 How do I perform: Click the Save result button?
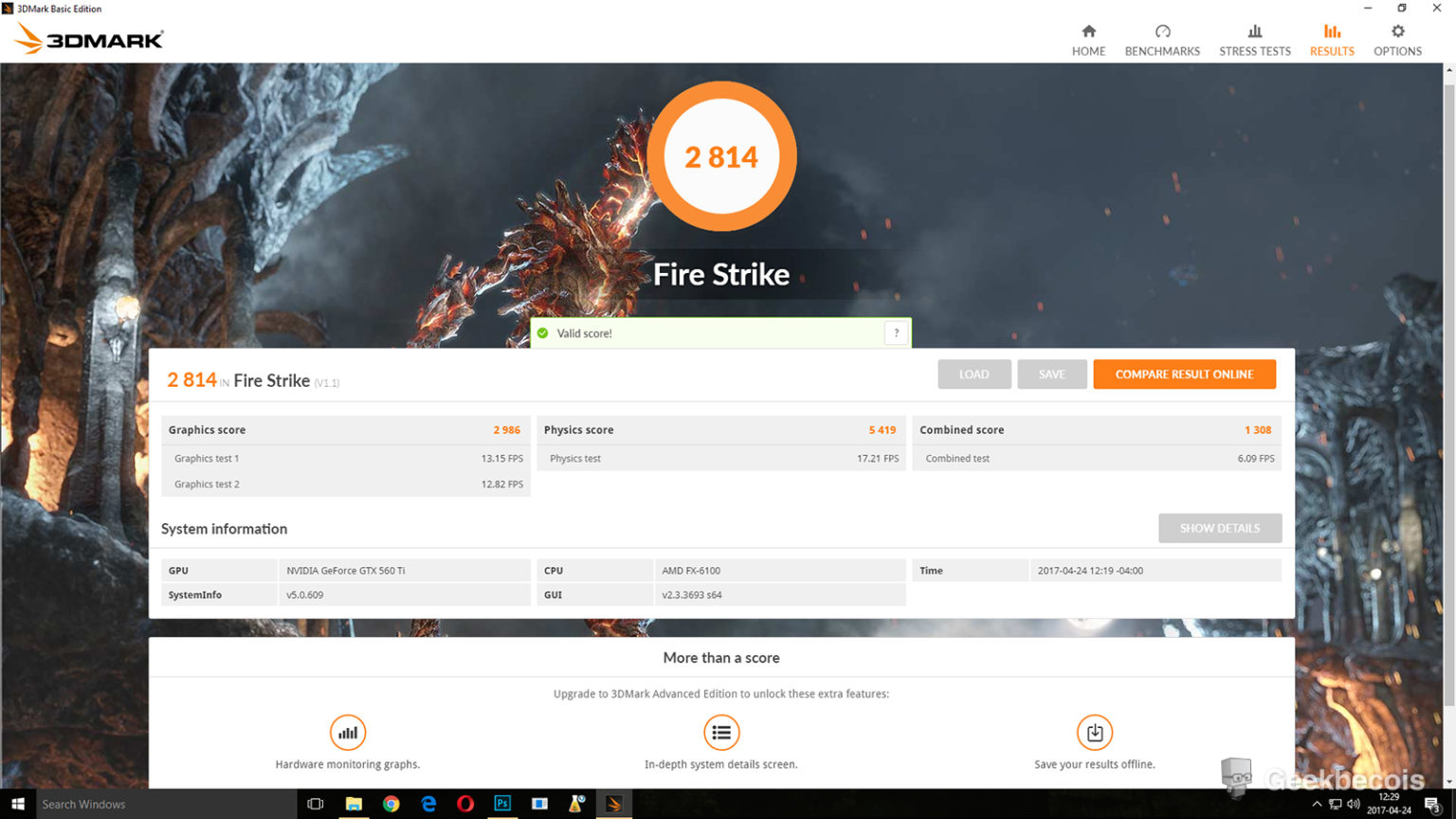tap(1051, 374)
